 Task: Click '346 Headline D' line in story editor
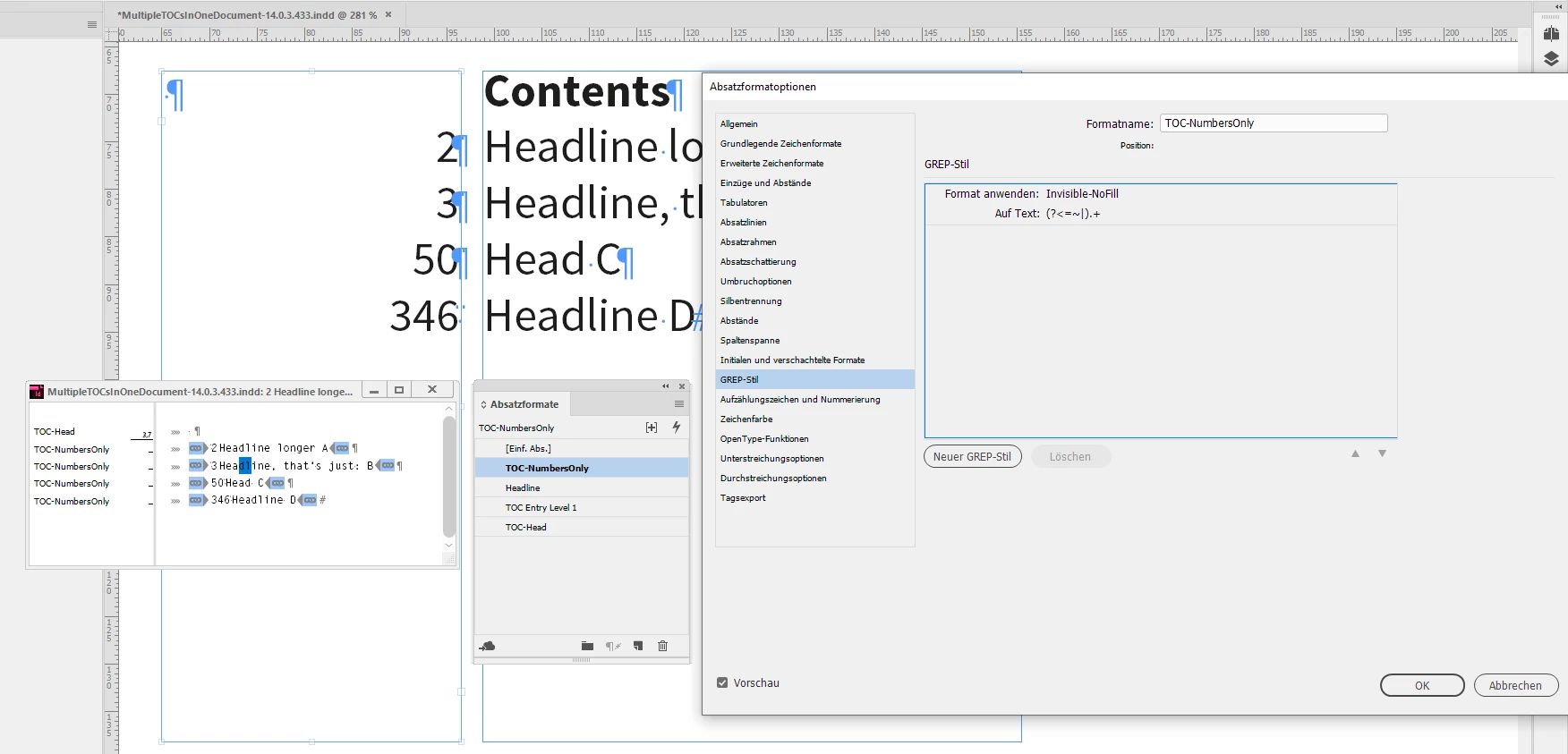pos(257,500)
